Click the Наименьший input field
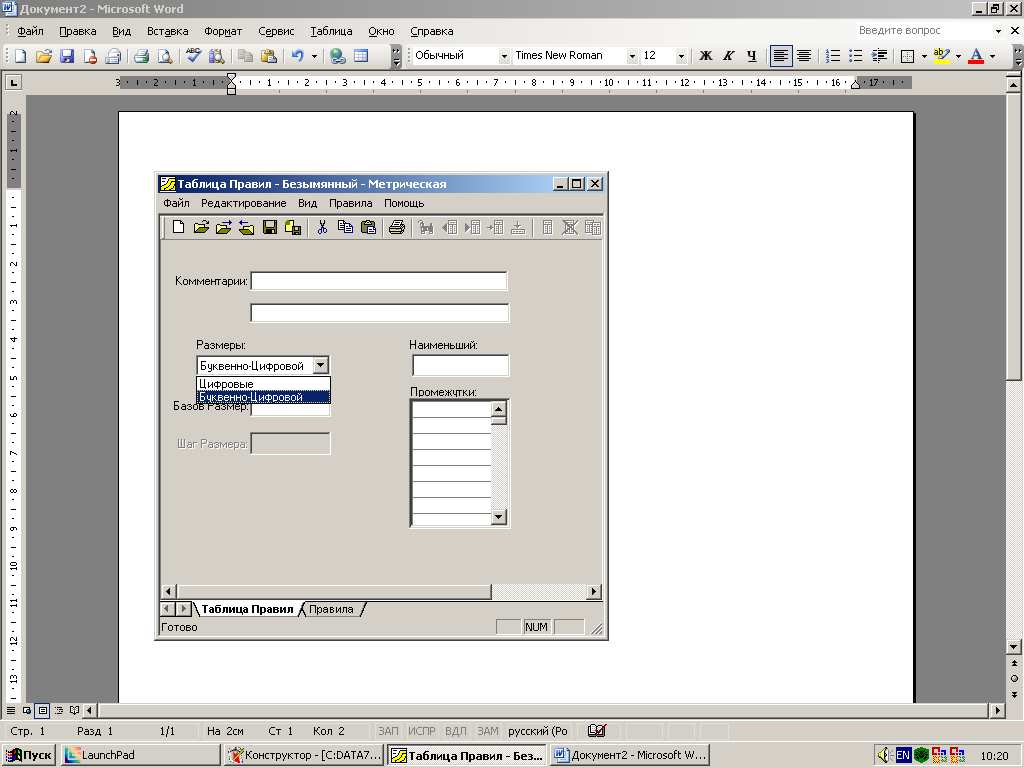The height and width of the screenshot is (768, 1024). coord(460,365)
